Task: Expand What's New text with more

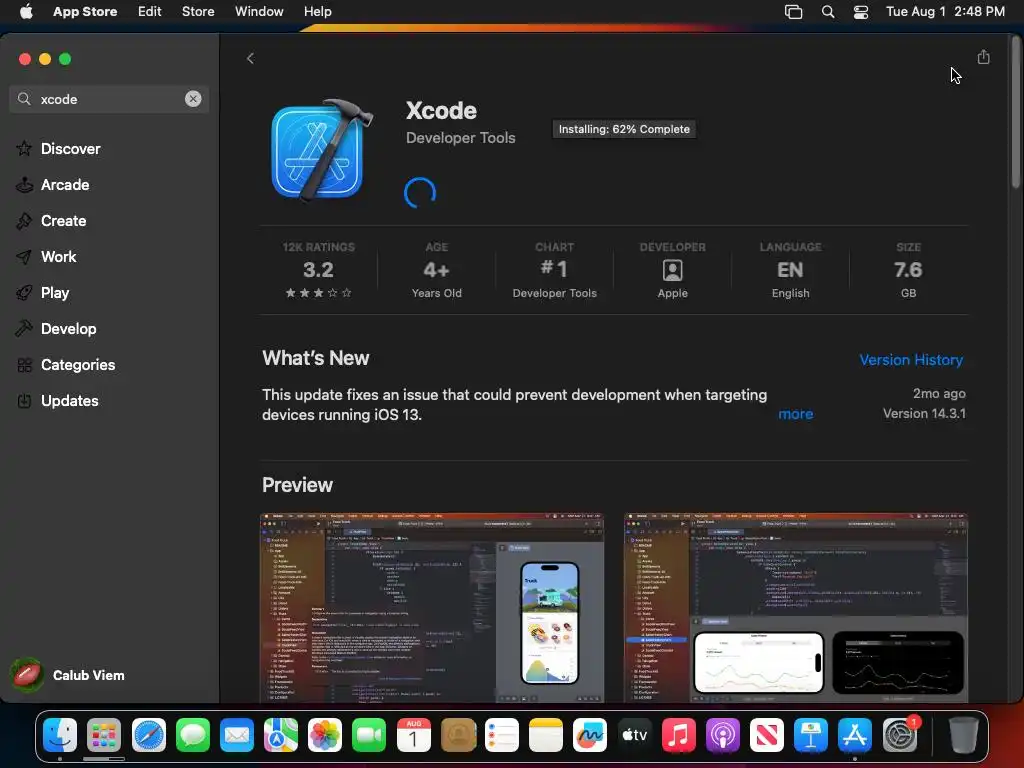Action: 795,414
